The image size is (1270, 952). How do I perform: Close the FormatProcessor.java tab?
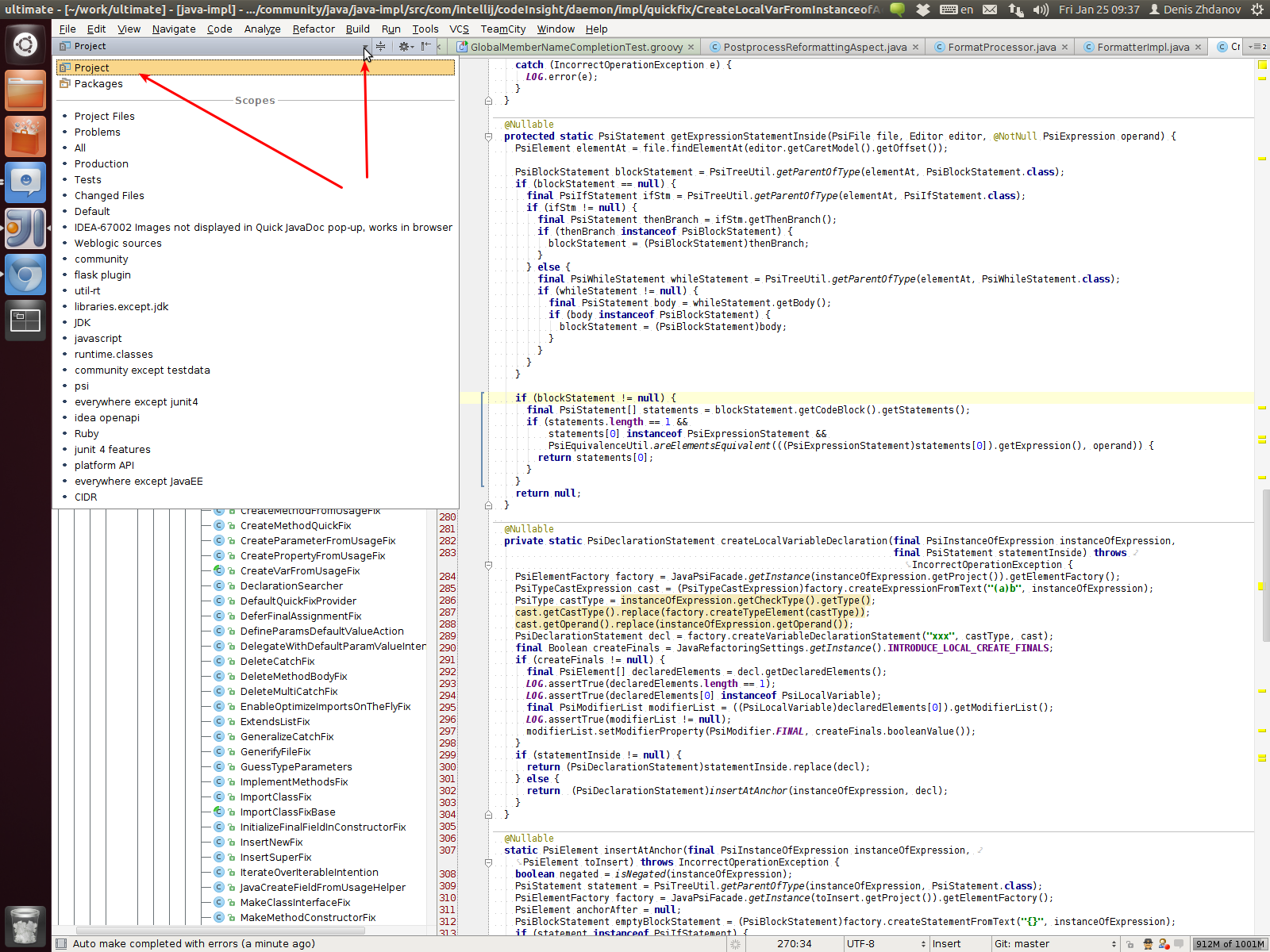(1065, 47)
